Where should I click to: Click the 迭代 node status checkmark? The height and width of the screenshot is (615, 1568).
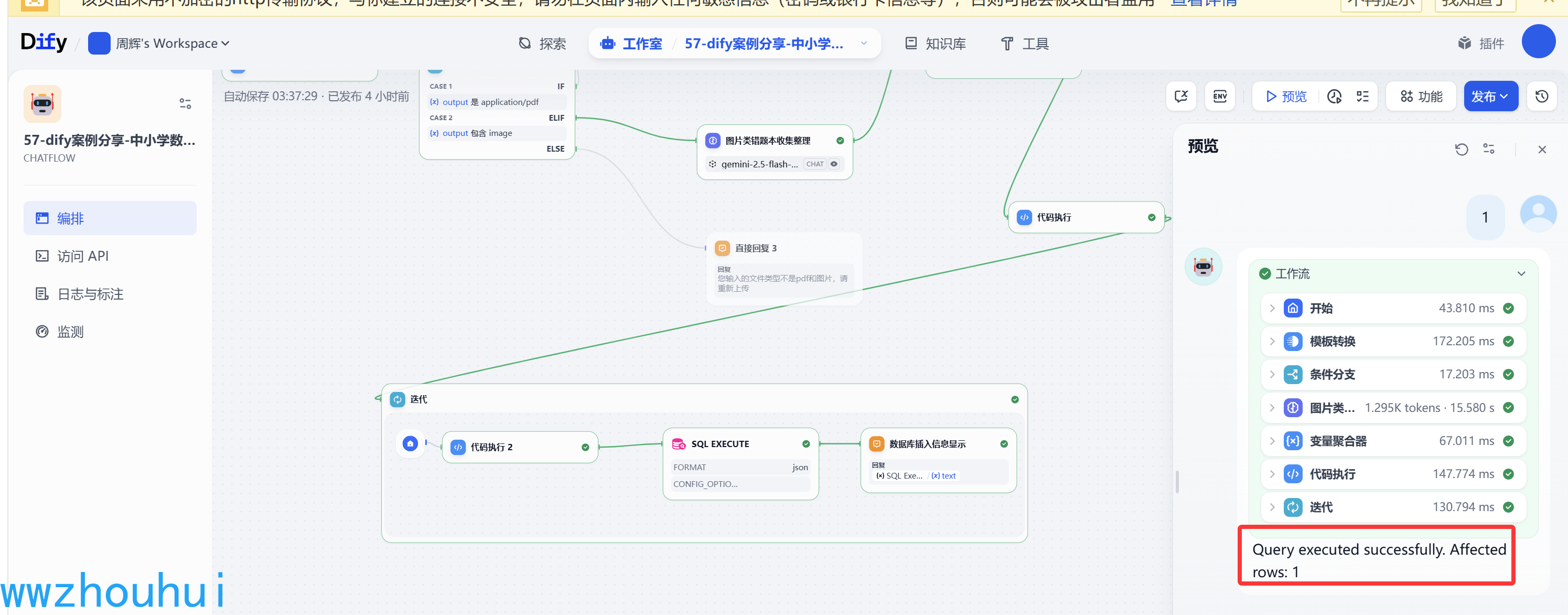click(x=1015, y=399)
